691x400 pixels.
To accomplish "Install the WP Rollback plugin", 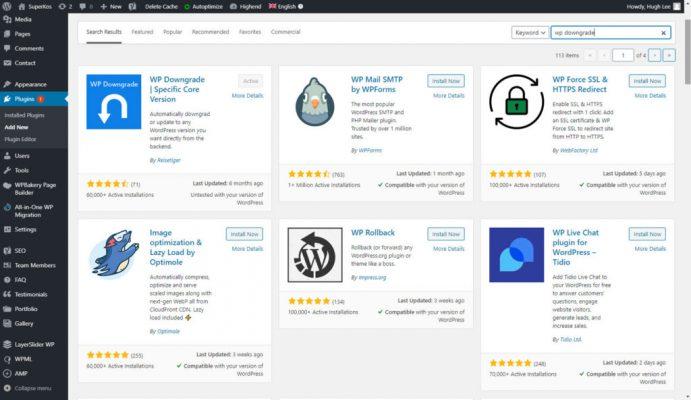I will [446, 234].
